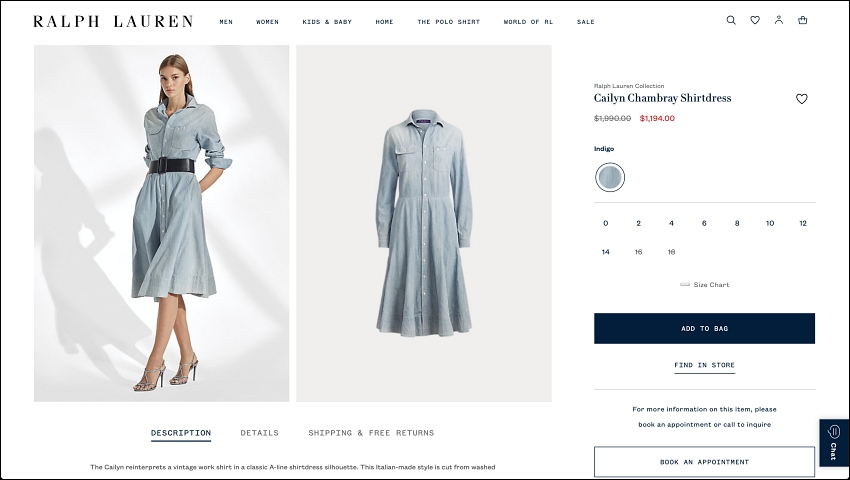Open the Men menu

(226, 22)
